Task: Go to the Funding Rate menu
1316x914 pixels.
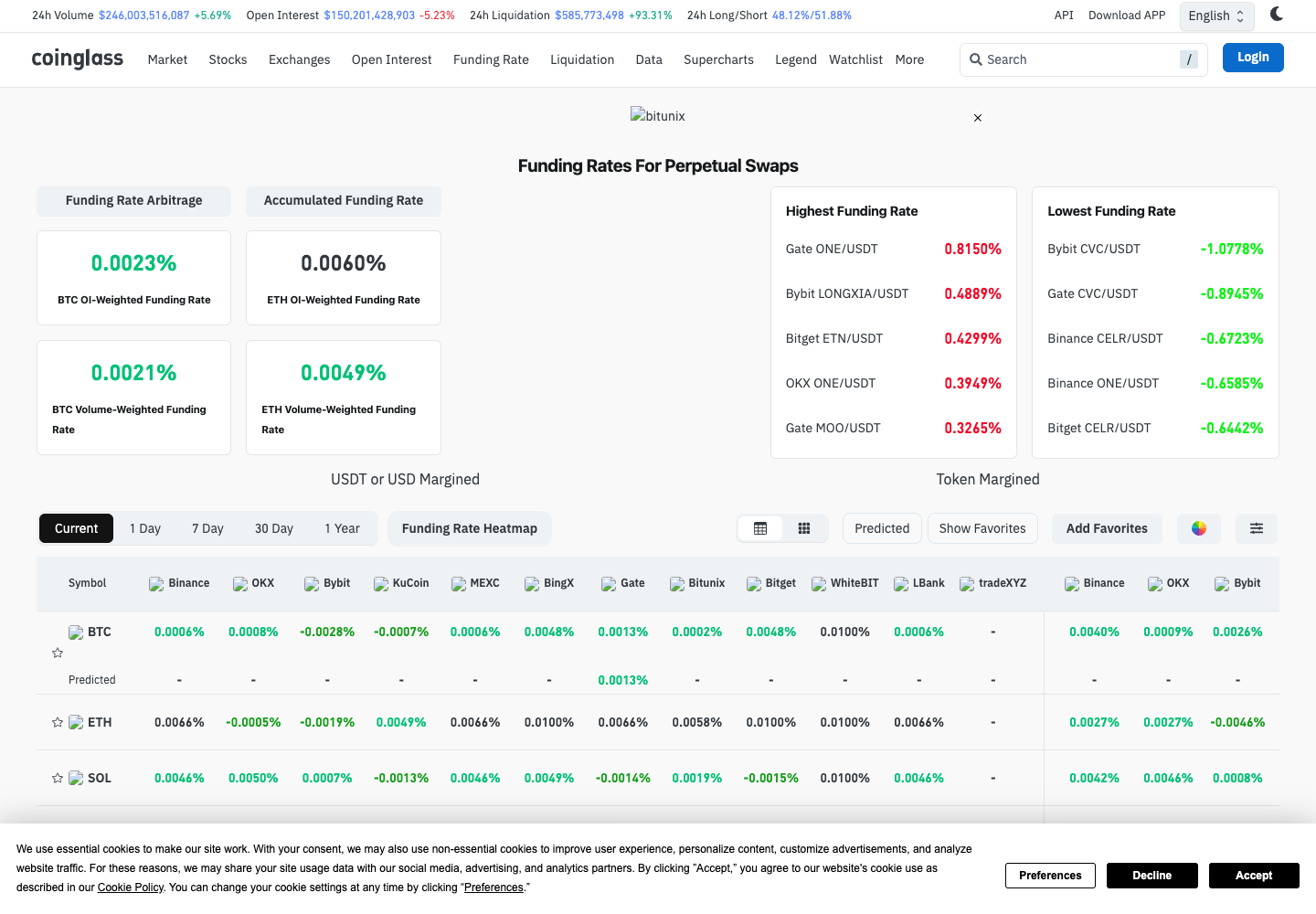Action: 491,59
